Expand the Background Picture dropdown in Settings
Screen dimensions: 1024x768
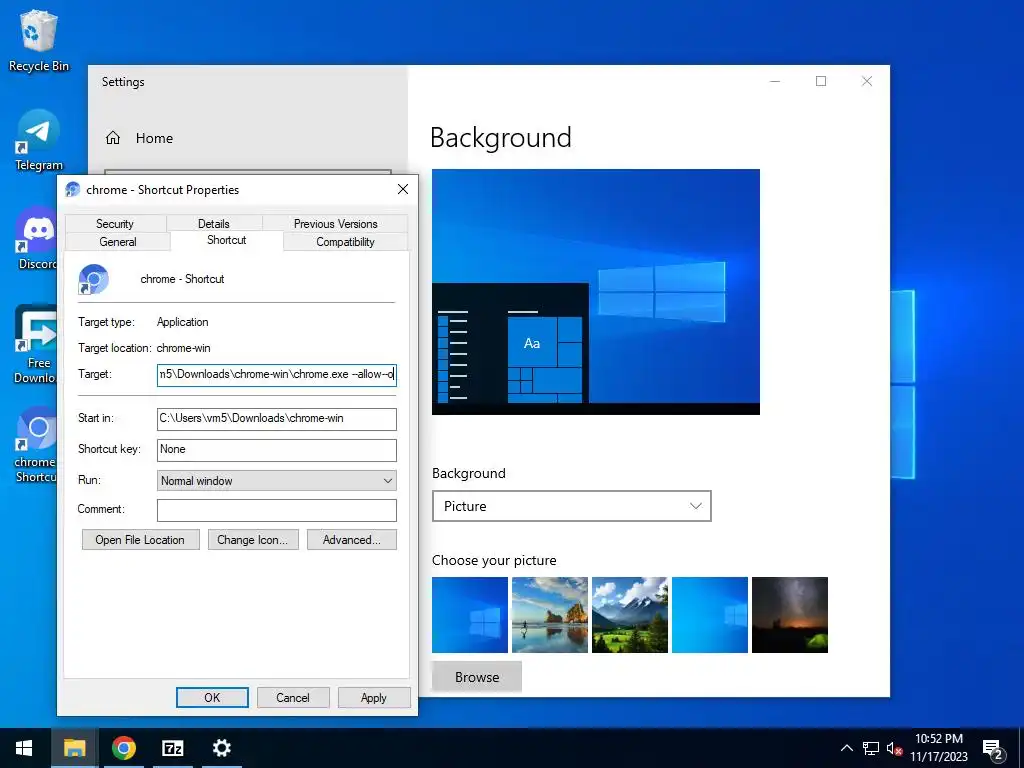[571, 506]
